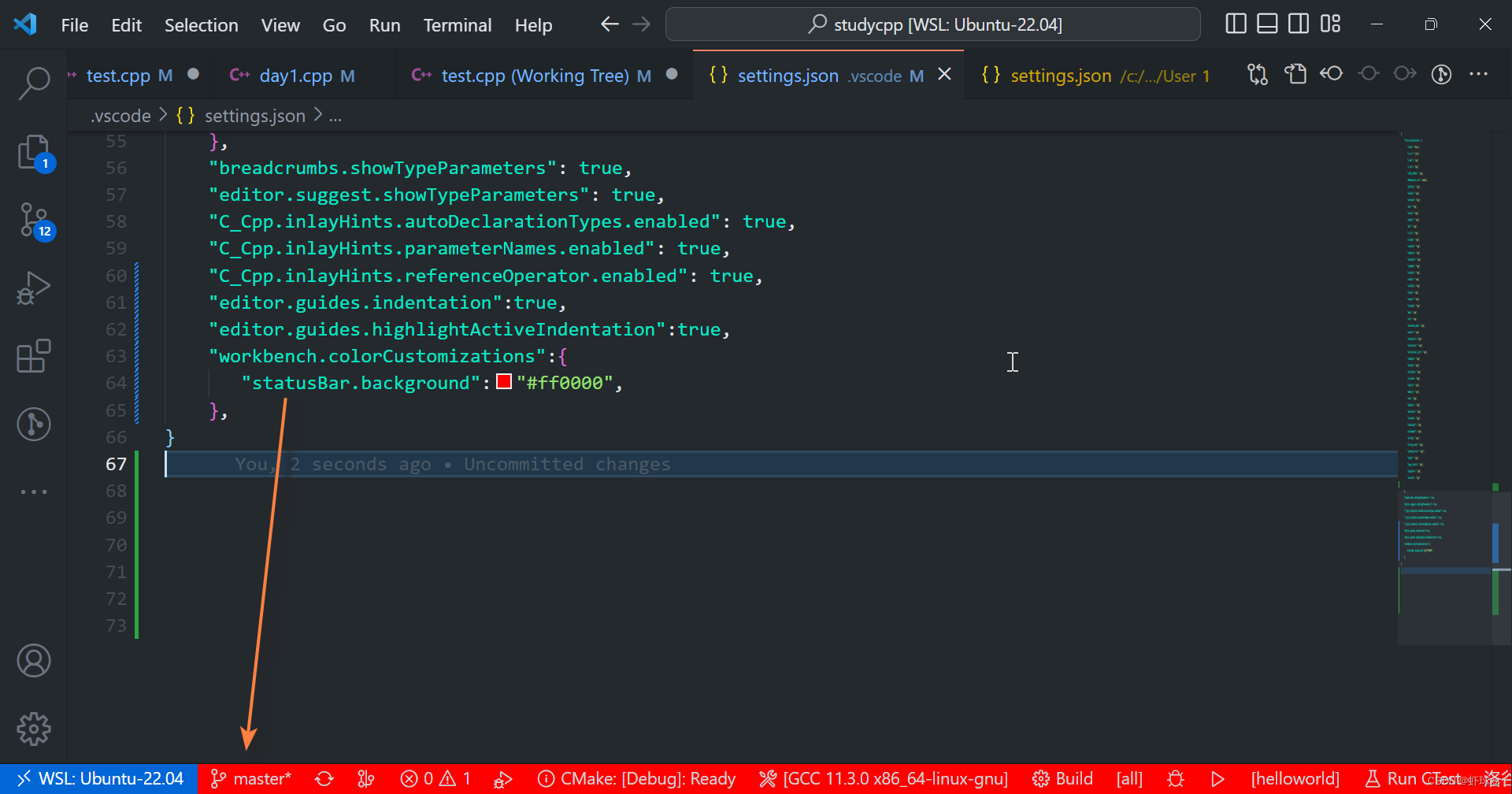1512x794 pixels.
Task: Click the "#ff0000" value text
Action: click(x=565, y=383)
